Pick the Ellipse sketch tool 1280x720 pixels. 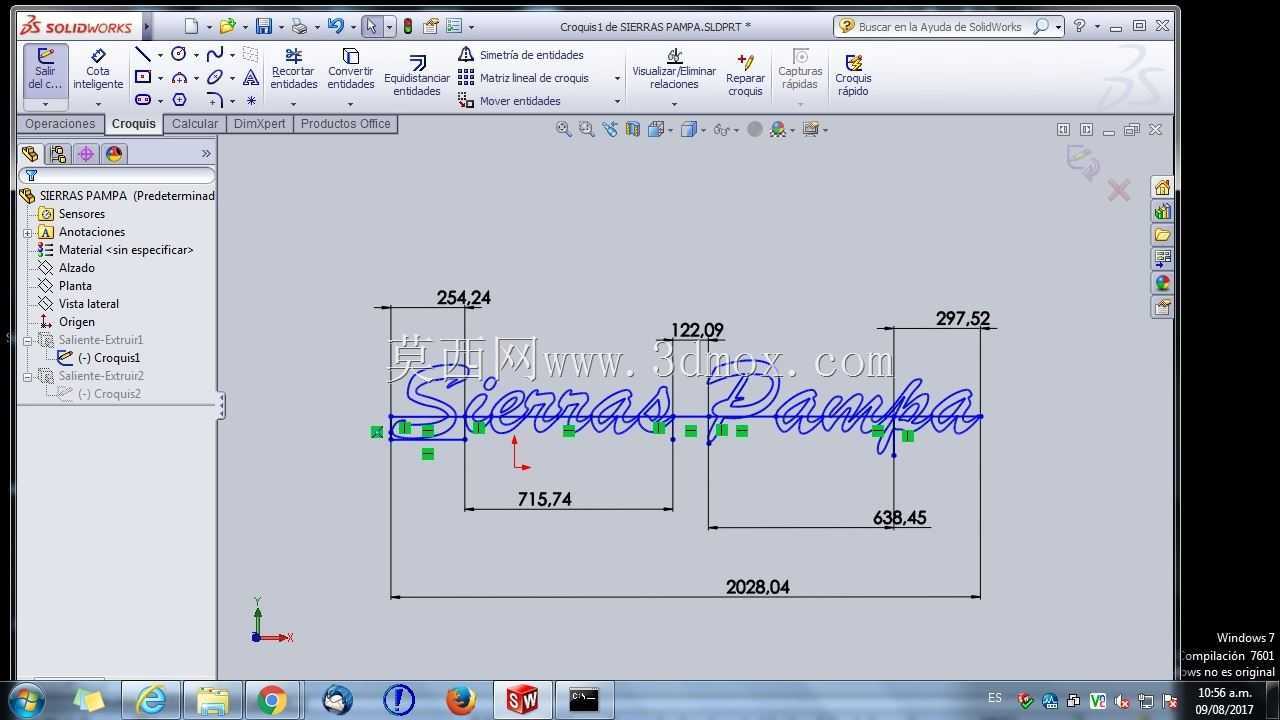click(214, 77)
